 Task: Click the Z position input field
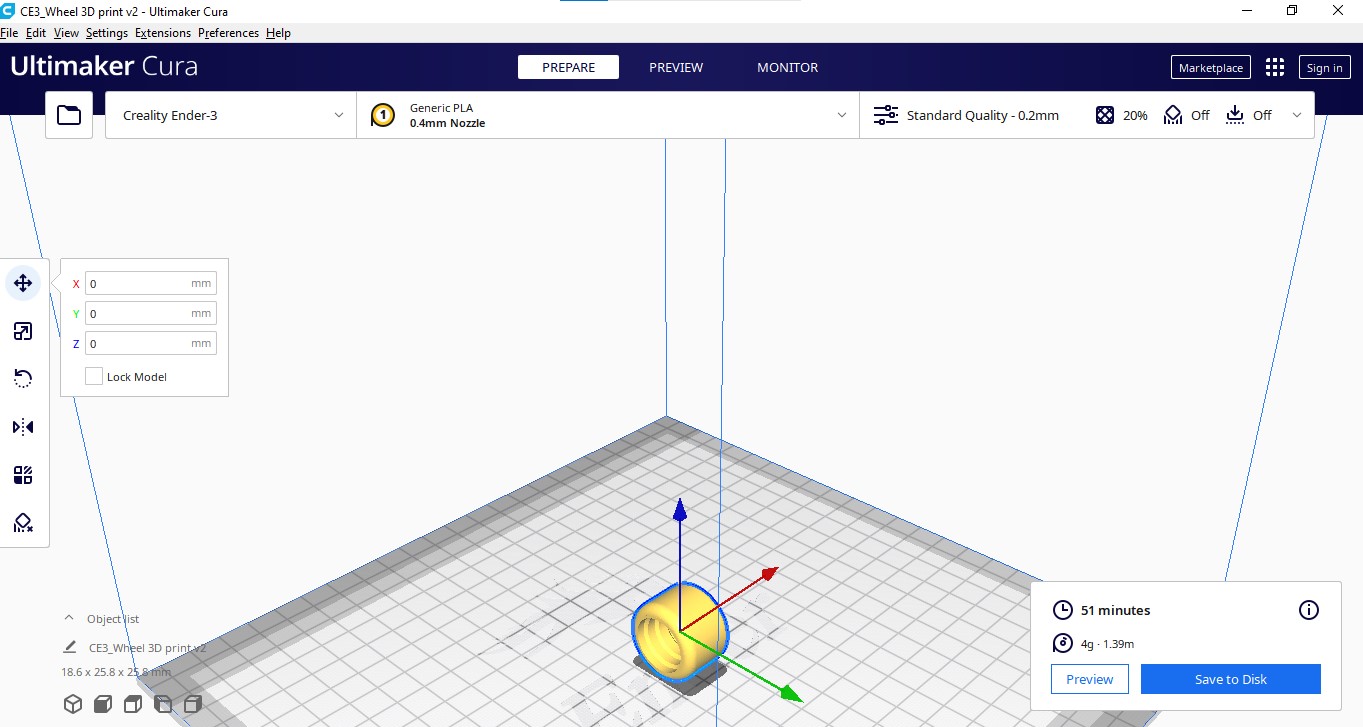pos(150,343)
